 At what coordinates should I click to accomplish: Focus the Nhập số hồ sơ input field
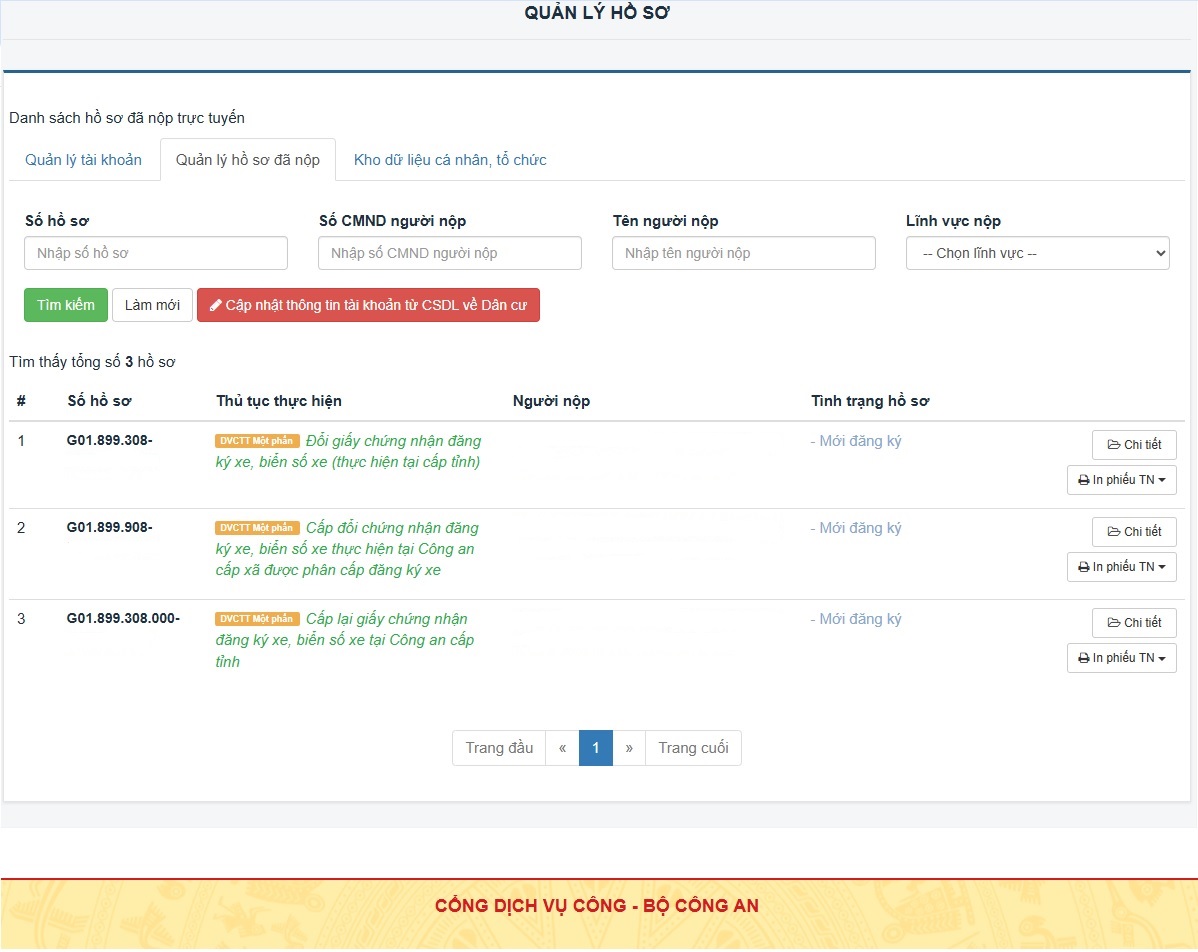156,253
